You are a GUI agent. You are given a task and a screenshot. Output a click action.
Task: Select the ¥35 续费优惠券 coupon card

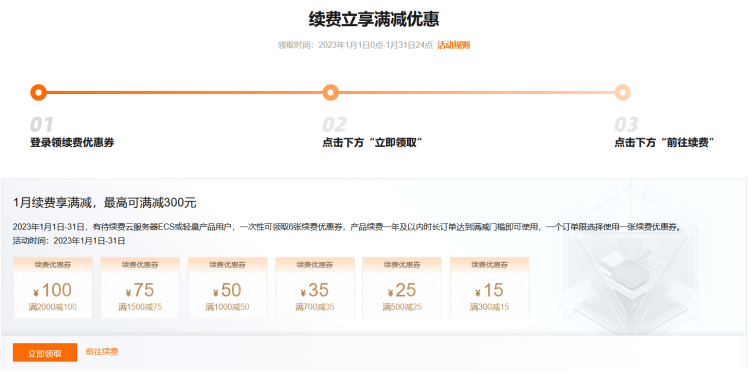pyautogui.click(x=315, y=287)
